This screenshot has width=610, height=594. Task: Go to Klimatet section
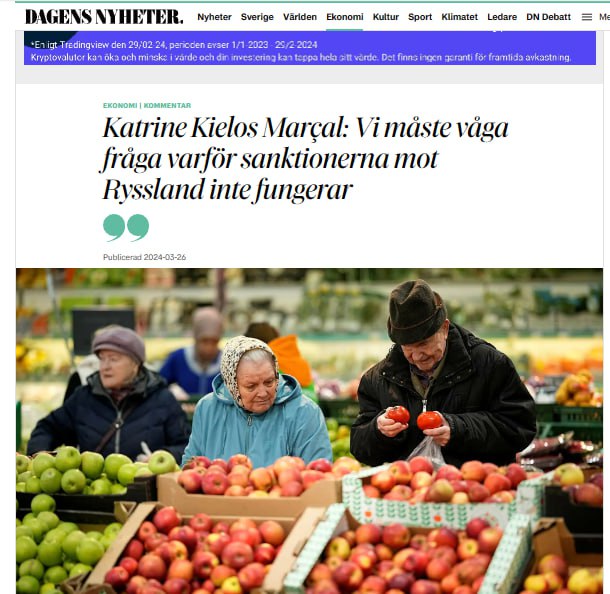pyautogui.click(x=459, y=17)
